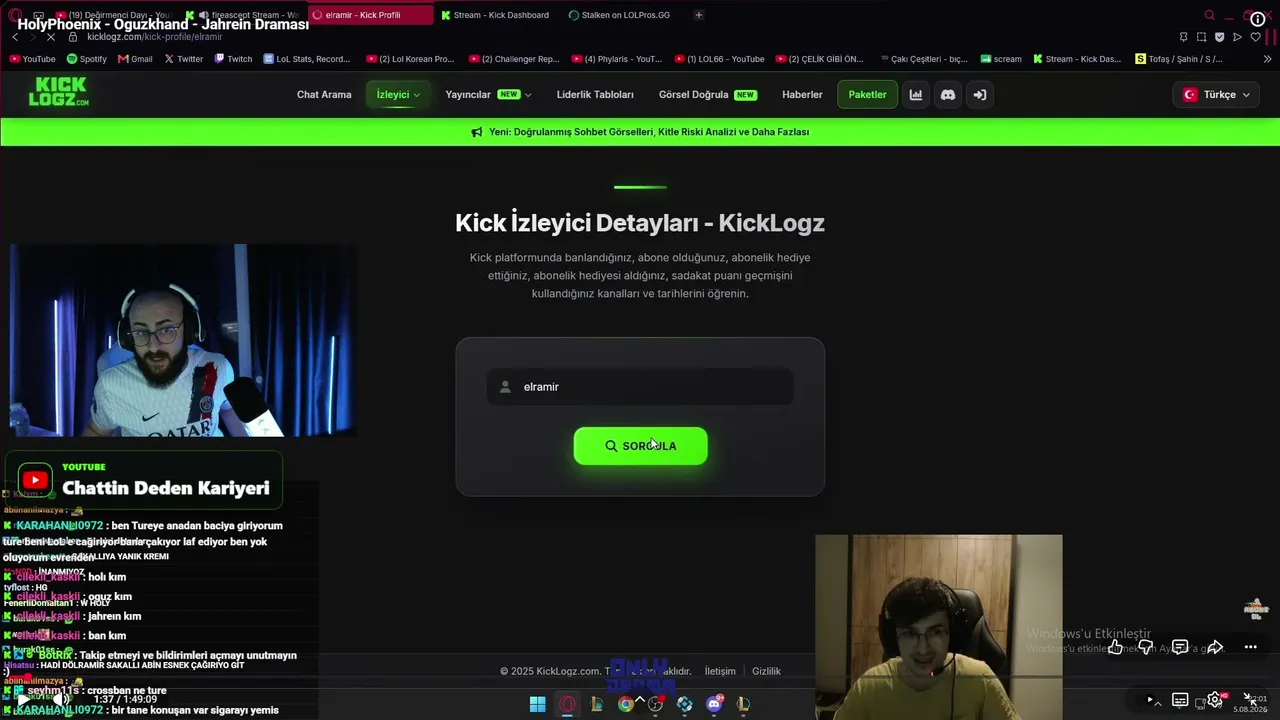Image resolution: width=1280 pixels, height=720 pixels.
Task: Click the pin icon in address bar
Action: pos(1184,37)
